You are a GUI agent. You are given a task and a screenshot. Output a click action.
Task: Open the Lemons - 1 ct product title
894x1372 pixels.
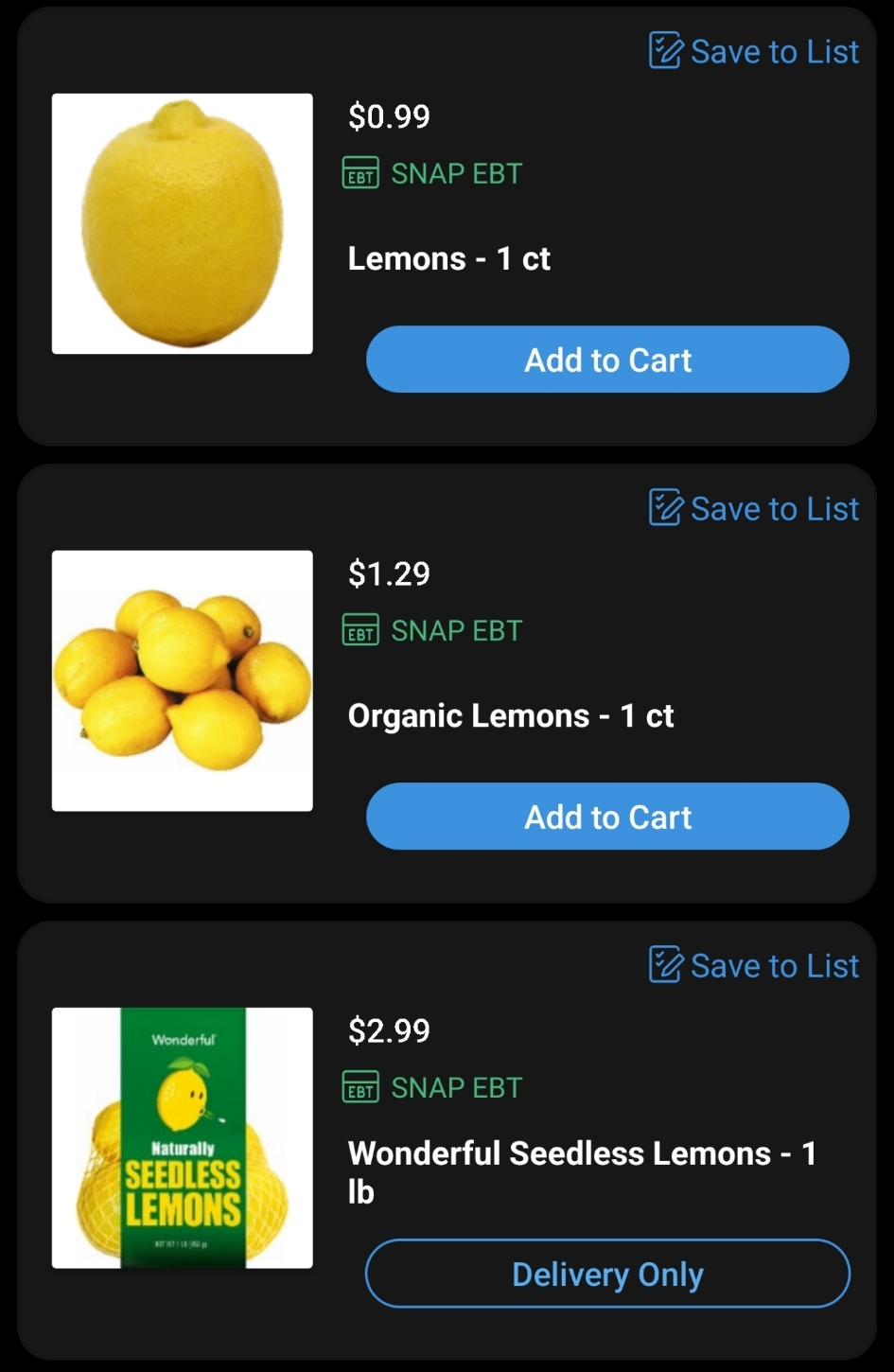coord(449,258)
